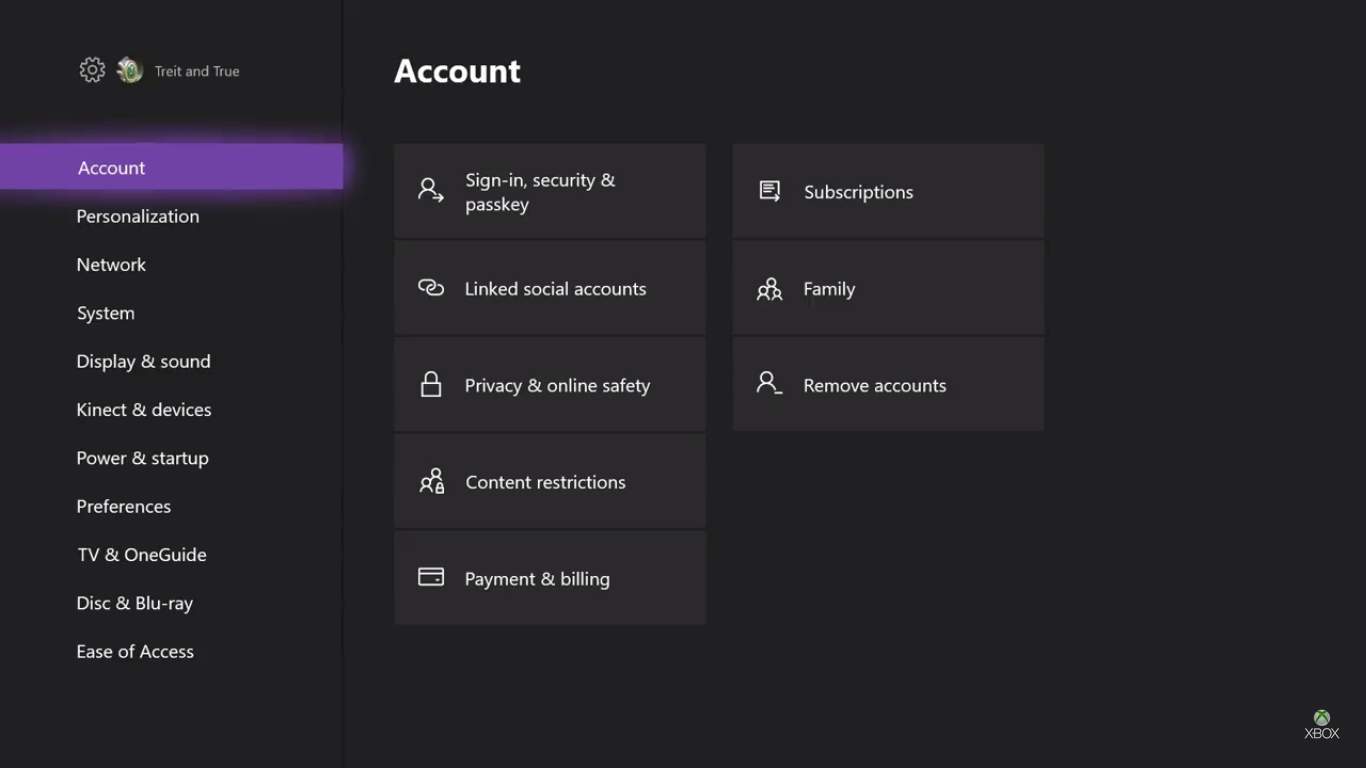Choose TV & OneGuide in sidebar

pos(142,555)
